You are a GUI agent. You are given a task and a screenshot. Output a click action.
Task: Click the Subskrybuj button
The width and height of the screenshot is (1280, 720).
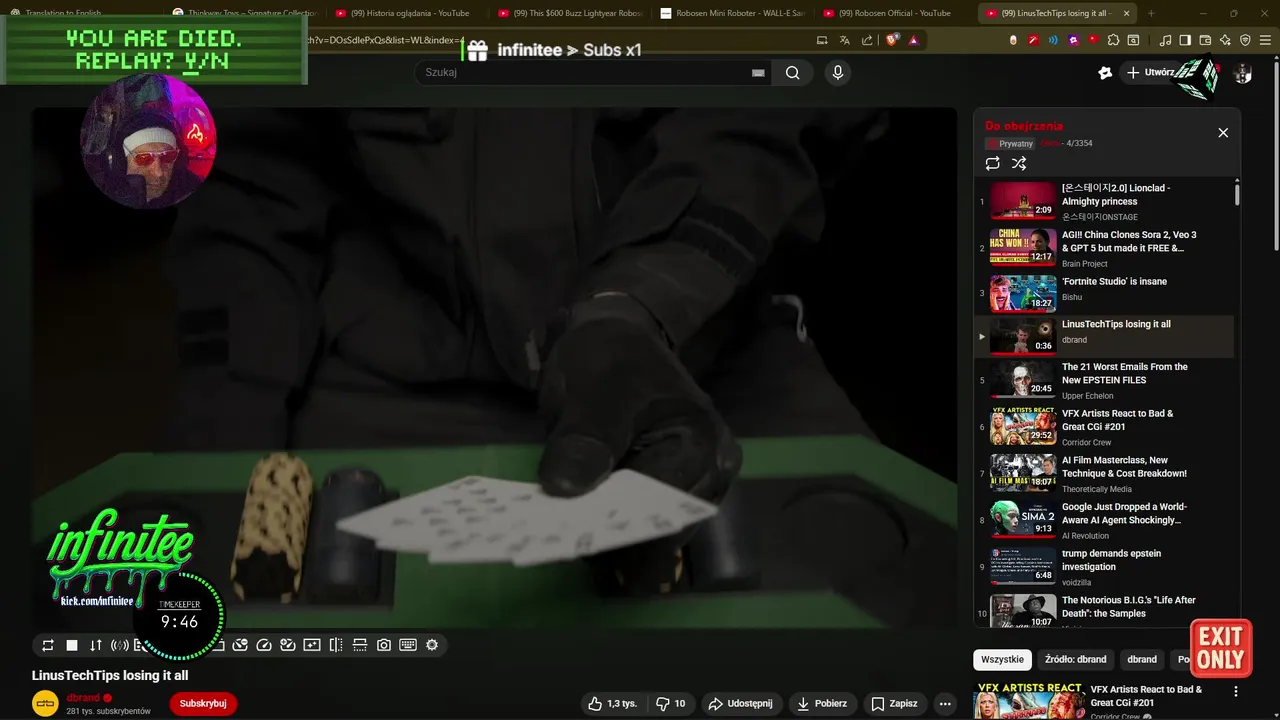pos(203,703)
